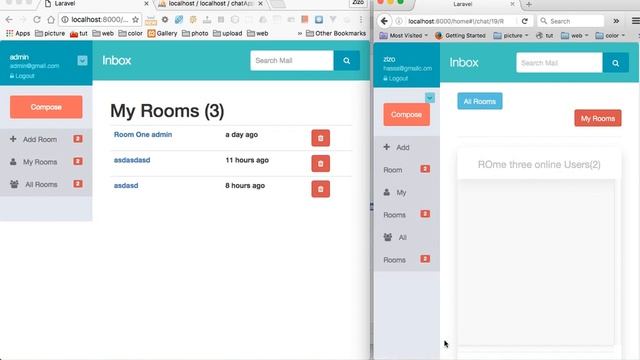Close the Laravel tab in Chrome
640x360 pixels.
(x=147, y=4)
